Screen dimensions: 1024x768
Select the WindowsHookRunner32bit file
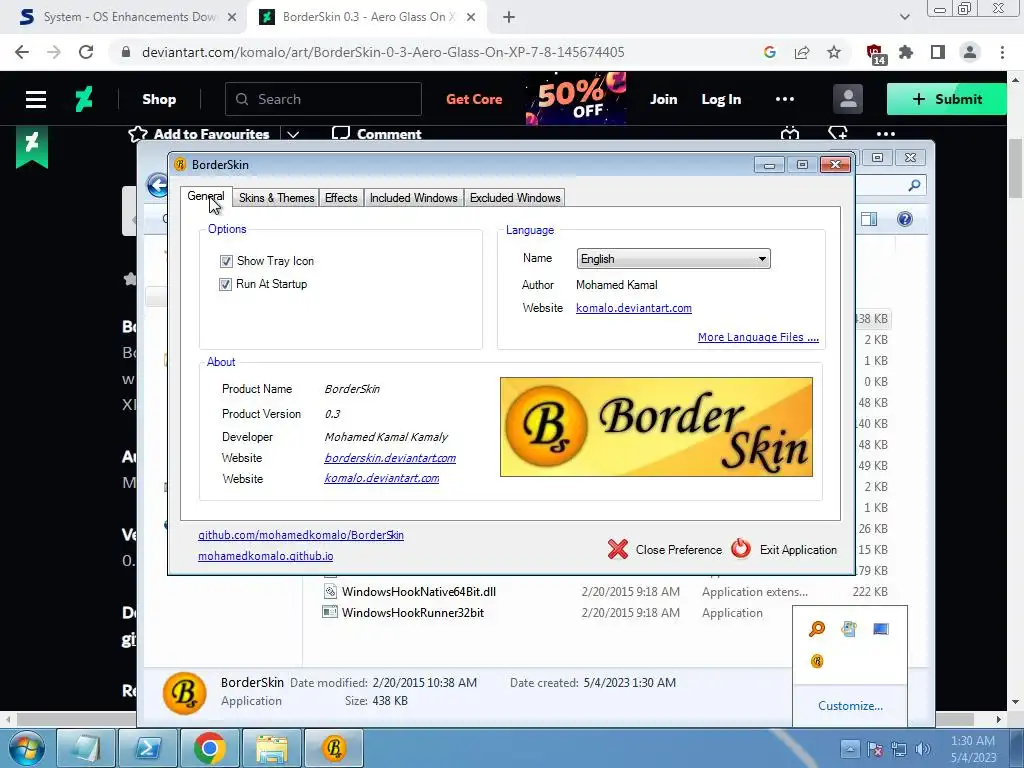(413, 613)
